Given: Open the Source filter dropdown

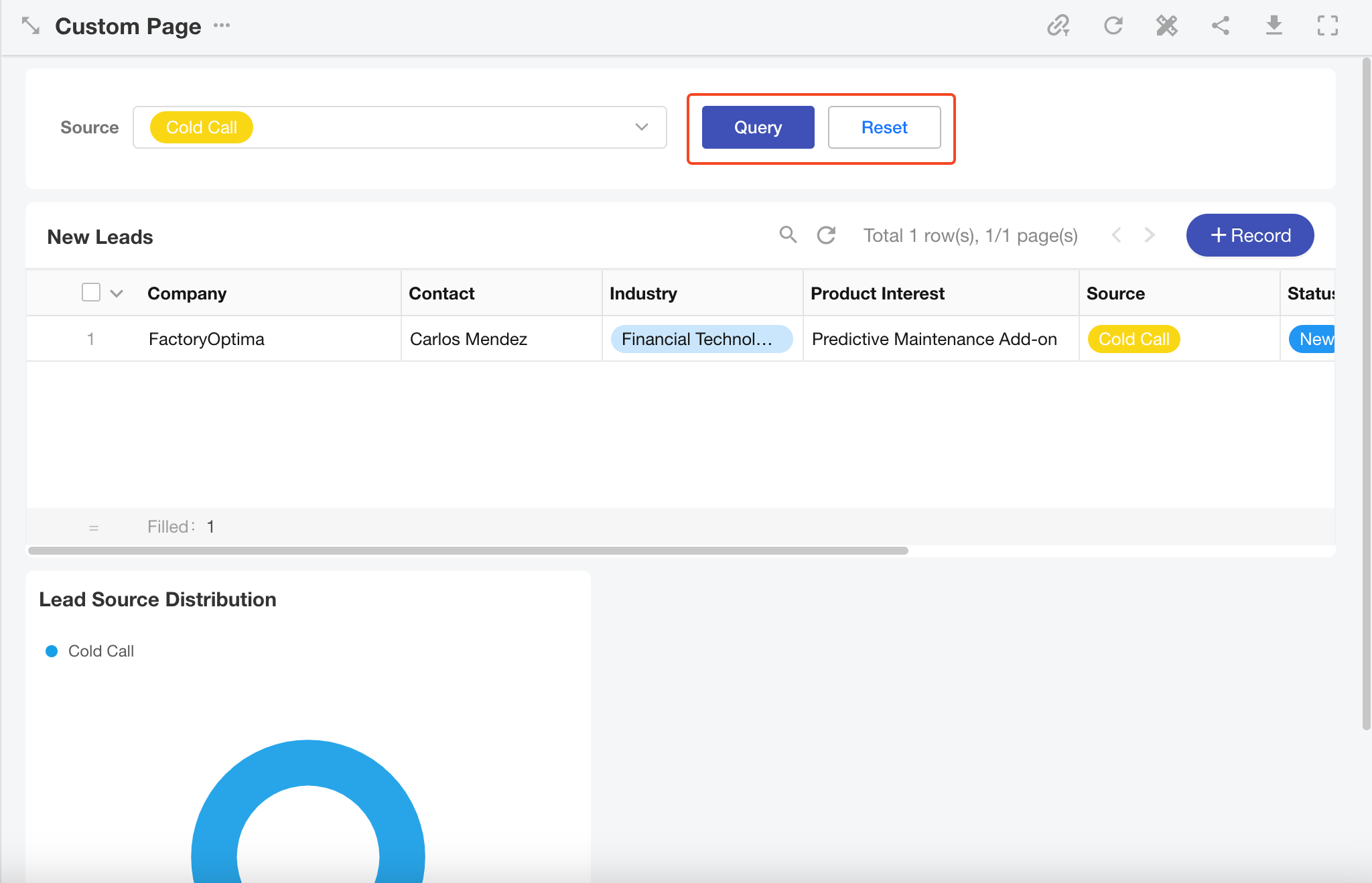Looking at the screenshot, I should point(641,127).
